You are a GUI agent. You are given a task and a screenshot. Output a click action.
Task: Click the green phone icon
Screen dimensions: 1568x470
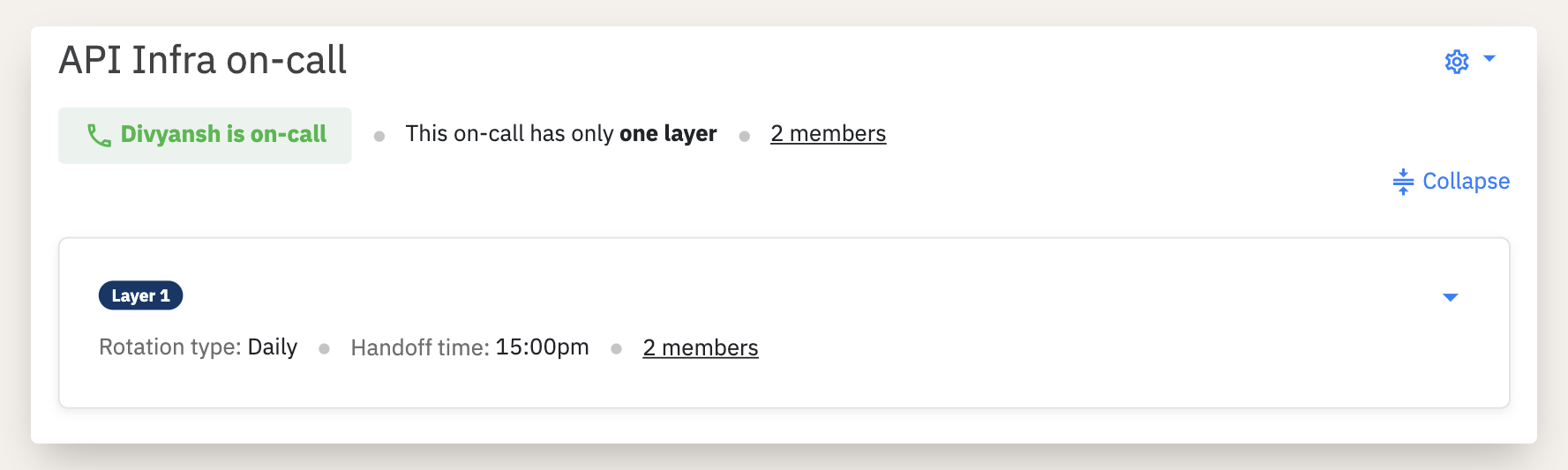(x=99, y=135)
